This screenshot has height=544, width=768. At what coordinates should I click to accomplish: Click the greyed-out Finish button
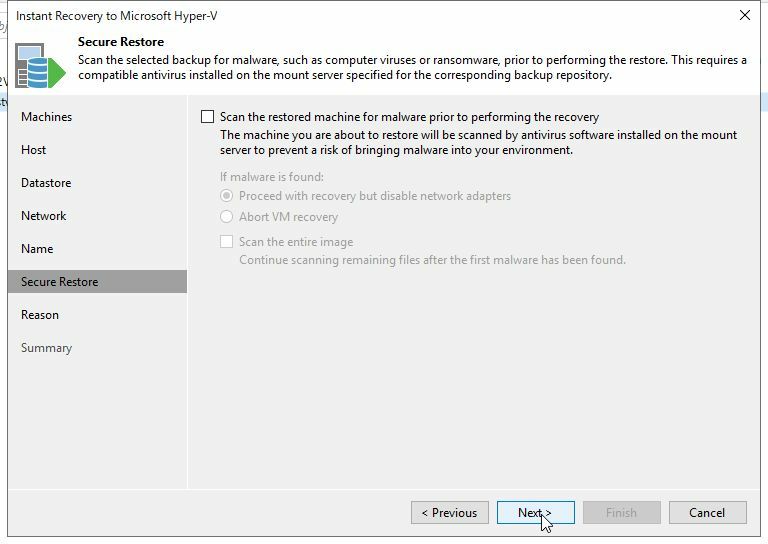pos(621,513)
